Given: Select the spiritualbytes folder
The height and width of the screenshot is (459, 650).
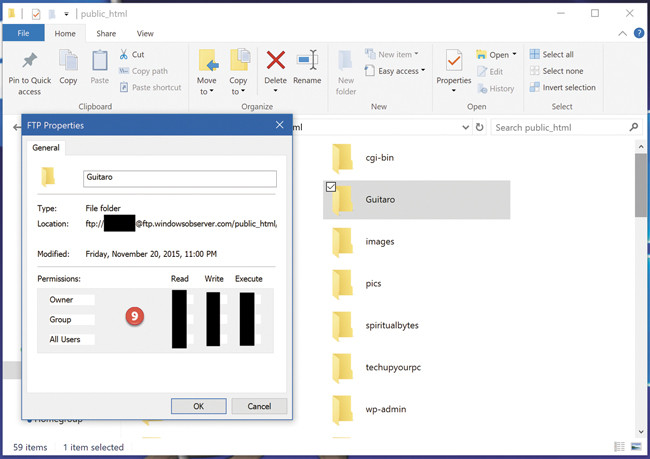Looking at the screenshot, I should (x=391, y=325).
